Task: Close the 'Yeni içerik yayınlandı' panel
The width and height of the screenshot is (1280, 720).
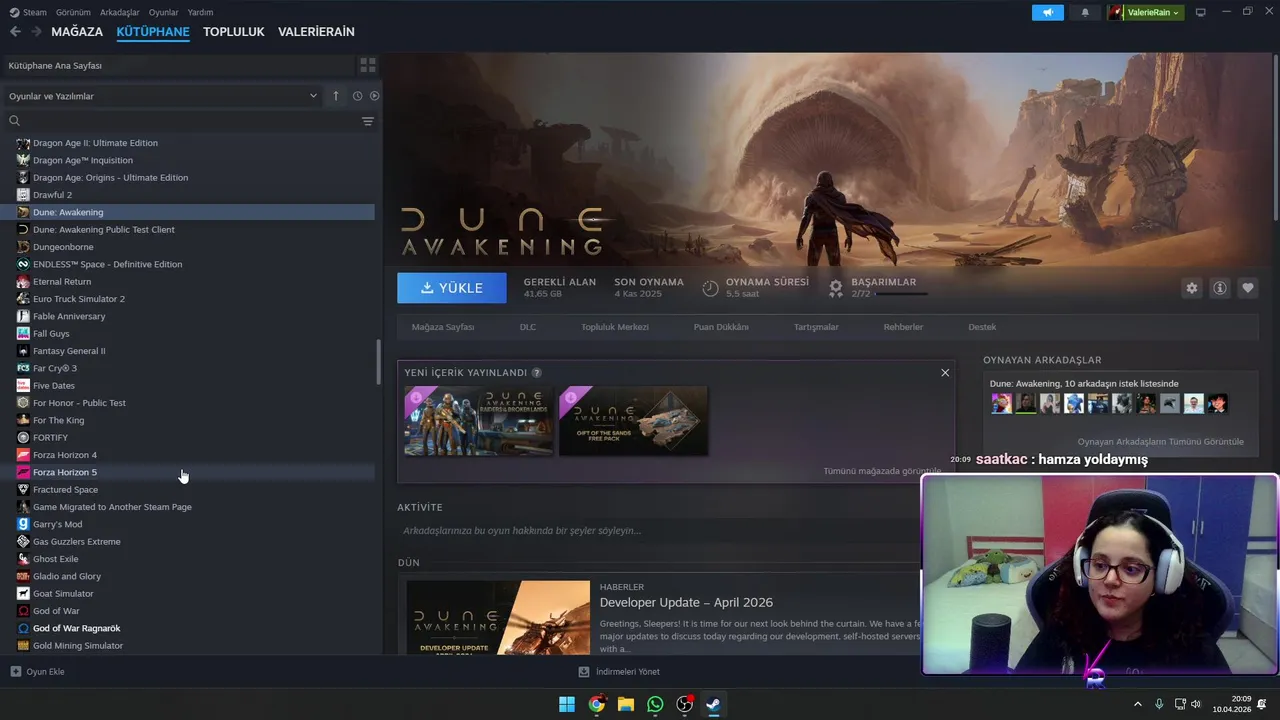Action: coord(945,373)
